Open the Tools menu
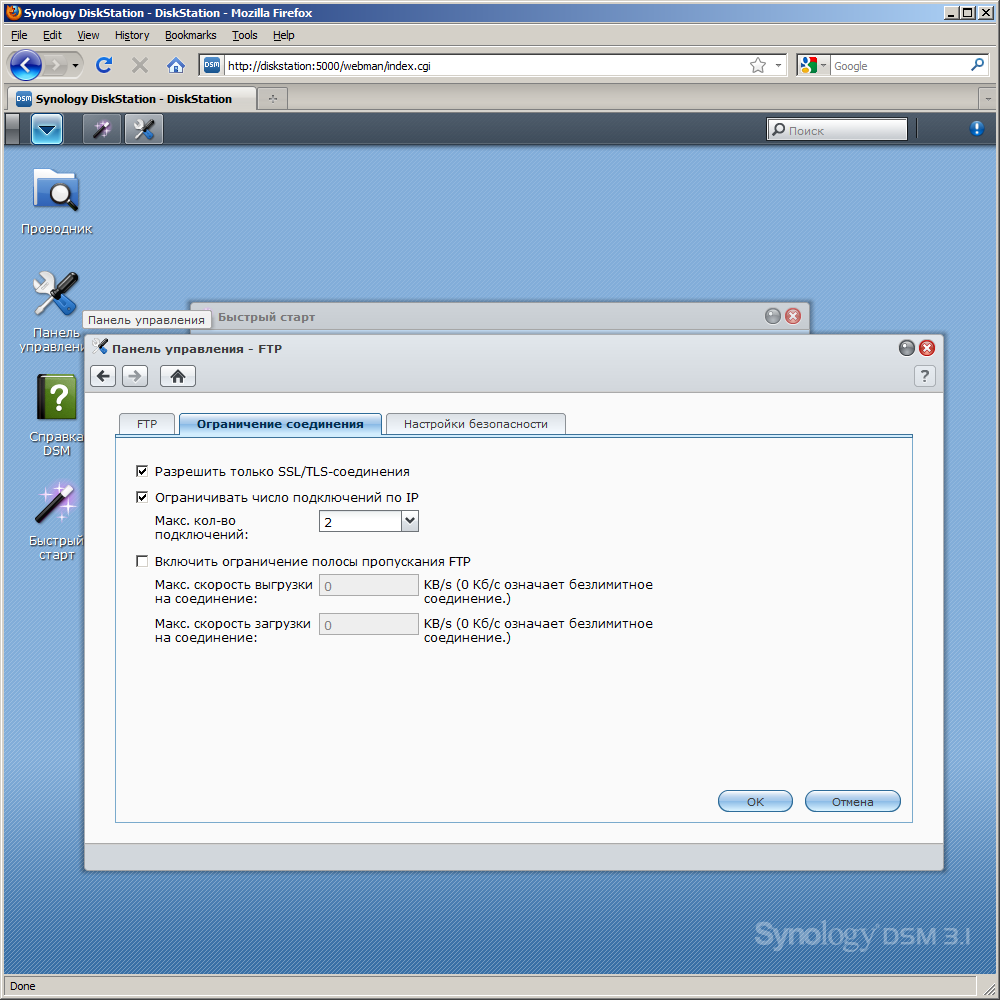 pyautogui.click(x=245, y=35)
